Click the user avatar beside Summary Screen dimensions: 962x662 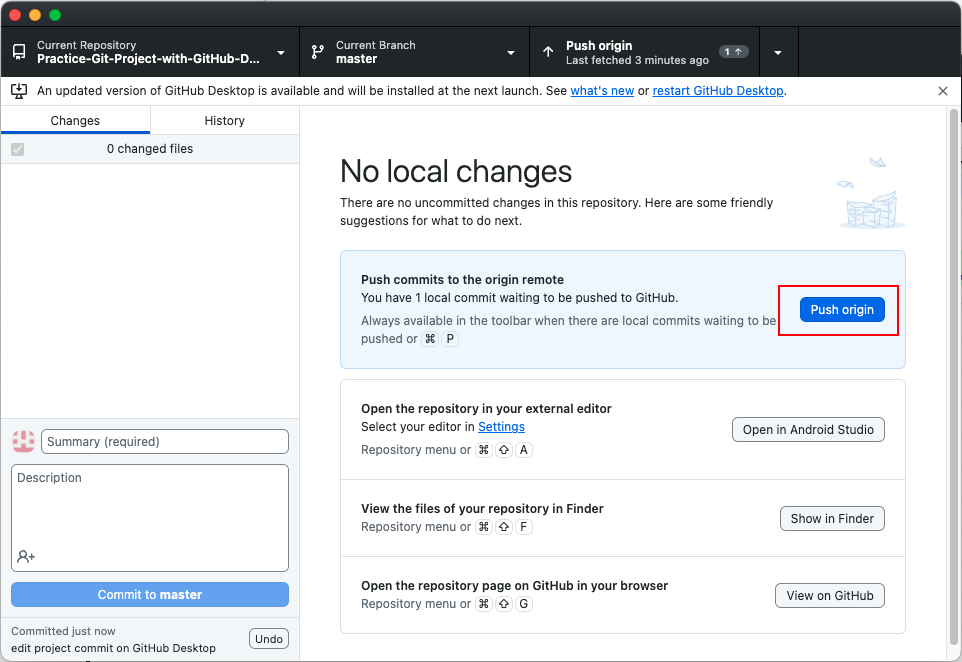click(23, 441)
